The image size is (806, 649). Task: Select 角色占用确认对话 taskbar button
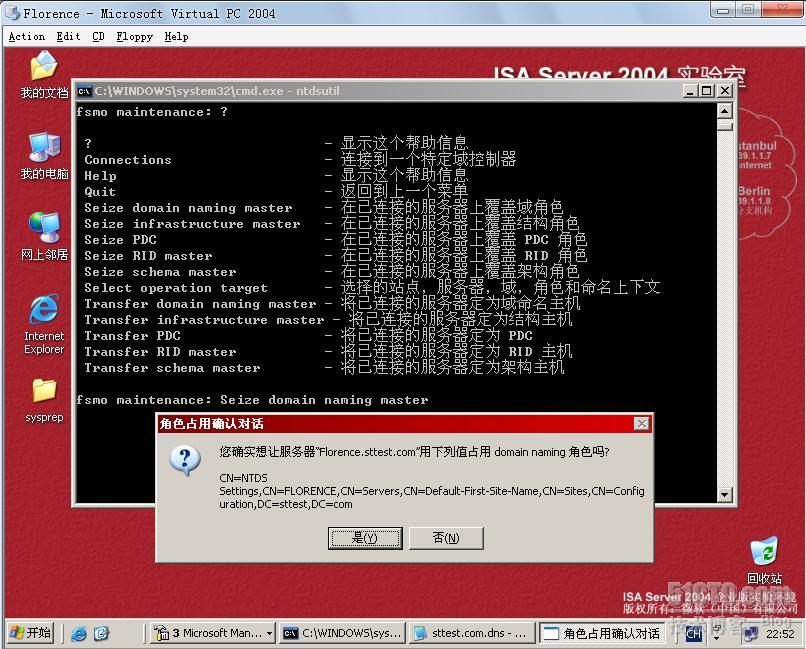(x=601, y=633)
